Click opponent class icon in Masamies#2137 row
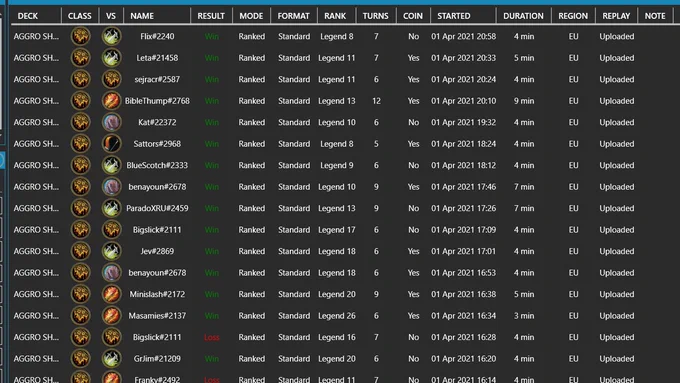Screen dimensions: 680x383 [111, 316]
